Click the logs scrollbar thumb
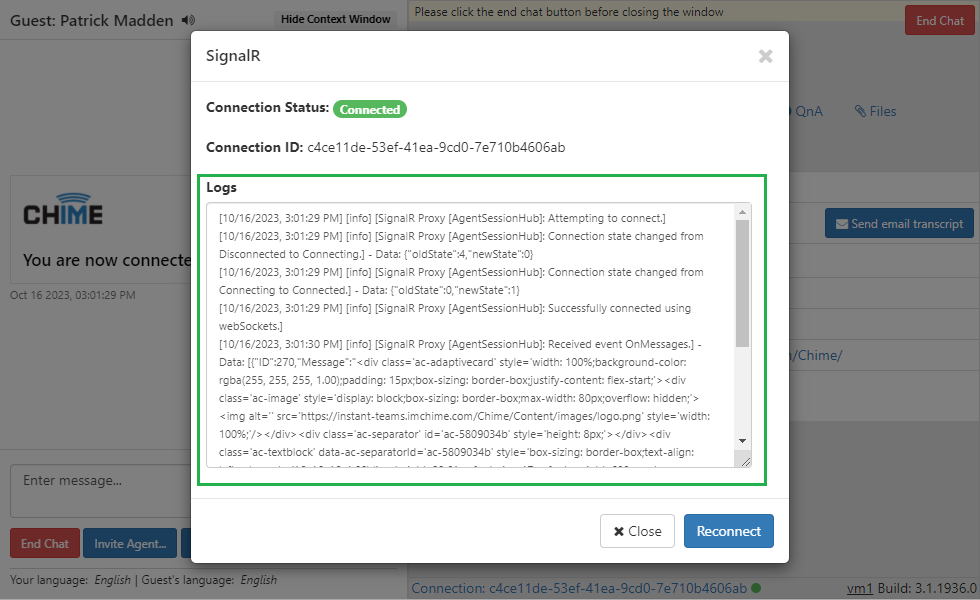 pos(742,283)
